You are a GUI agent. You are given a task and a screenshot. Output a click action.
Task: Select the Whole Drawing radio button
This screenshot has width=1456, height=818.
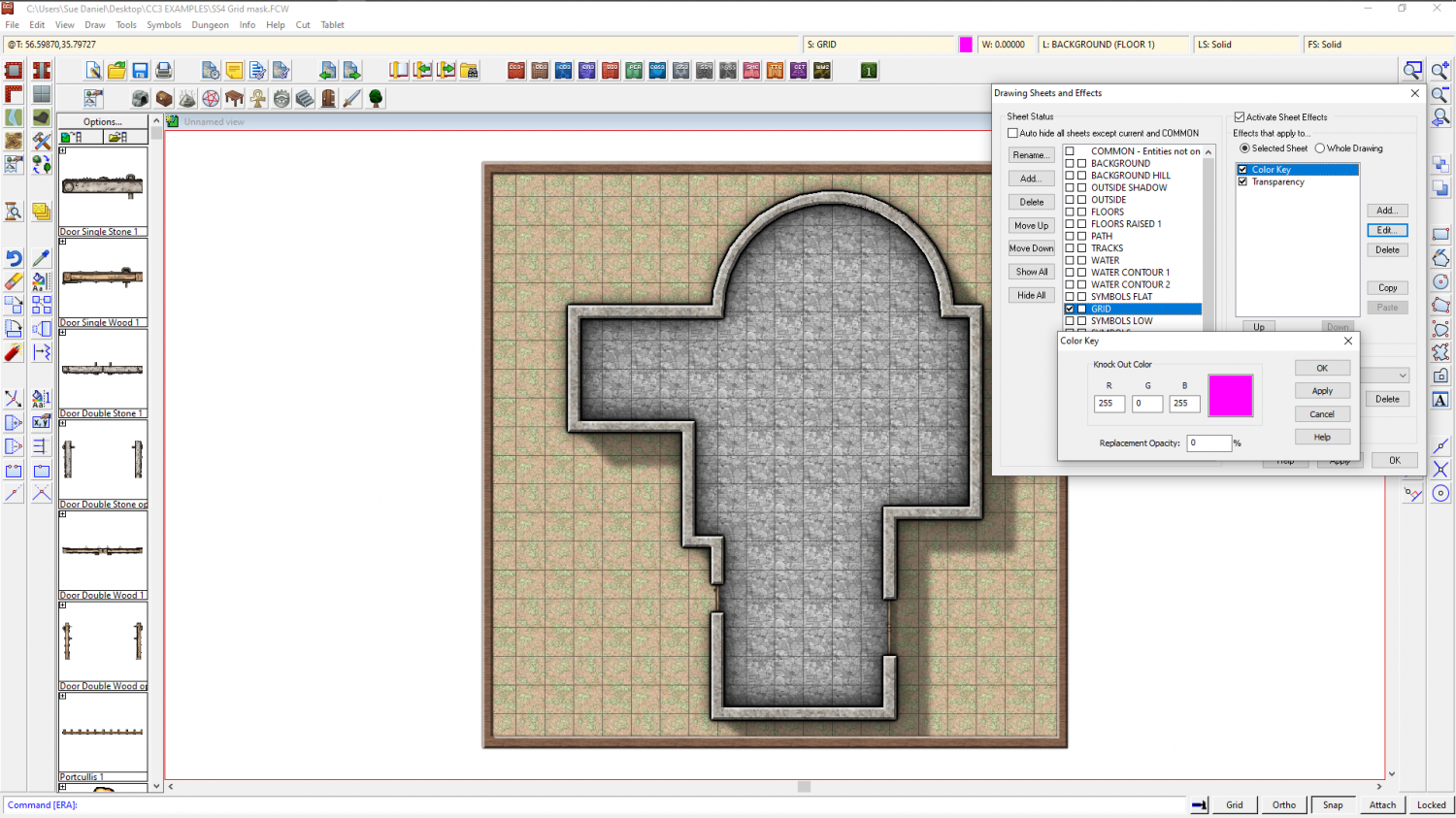(x=1320, y=148)
